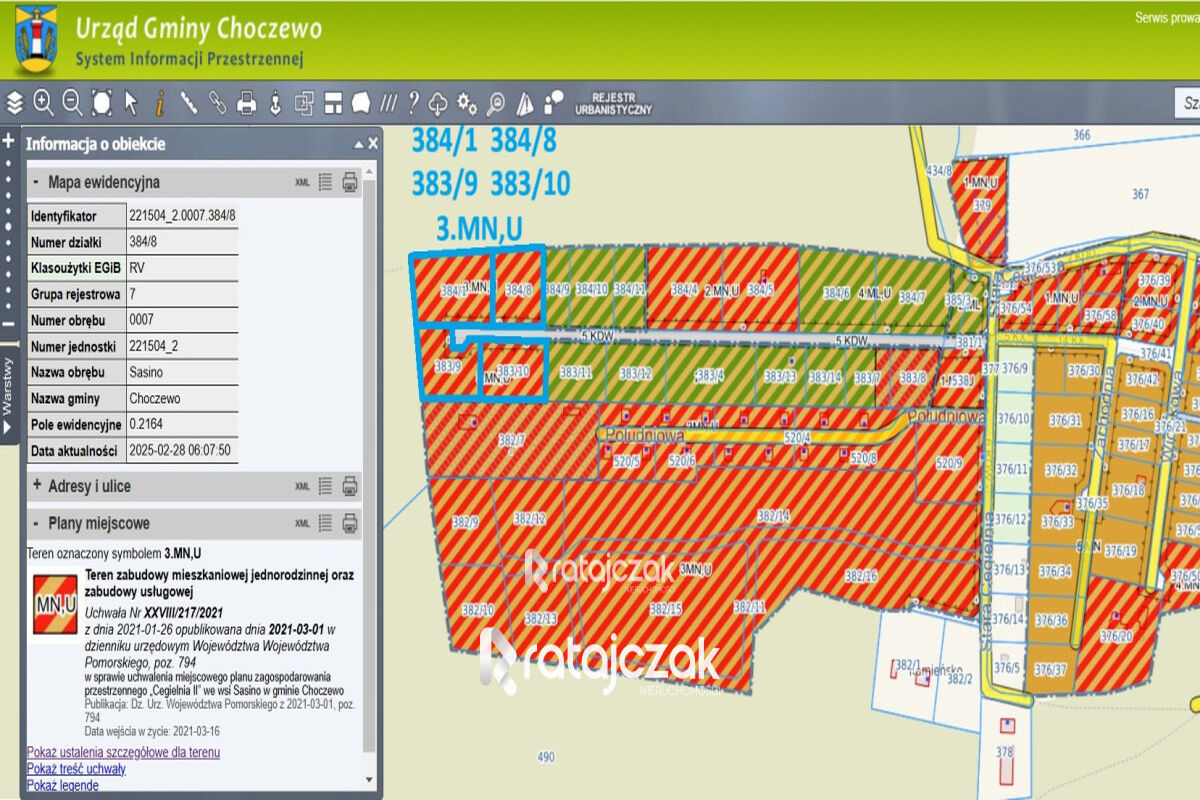This screenshot has width=1200, height=800.
Task: Click the print map icon in toolbar
Action: [x=246, y=103]
